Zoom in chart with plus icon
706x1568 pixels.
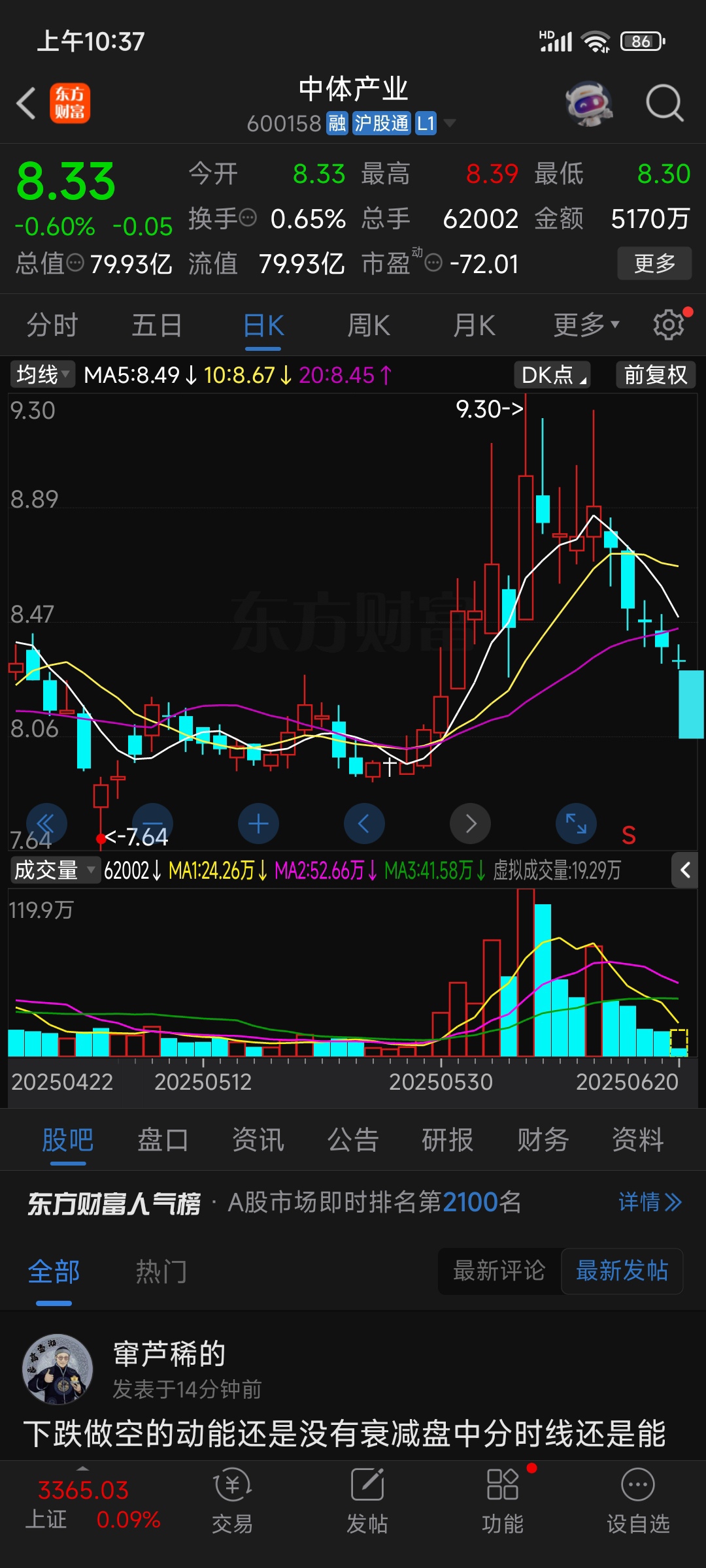[x=258, y=823]
